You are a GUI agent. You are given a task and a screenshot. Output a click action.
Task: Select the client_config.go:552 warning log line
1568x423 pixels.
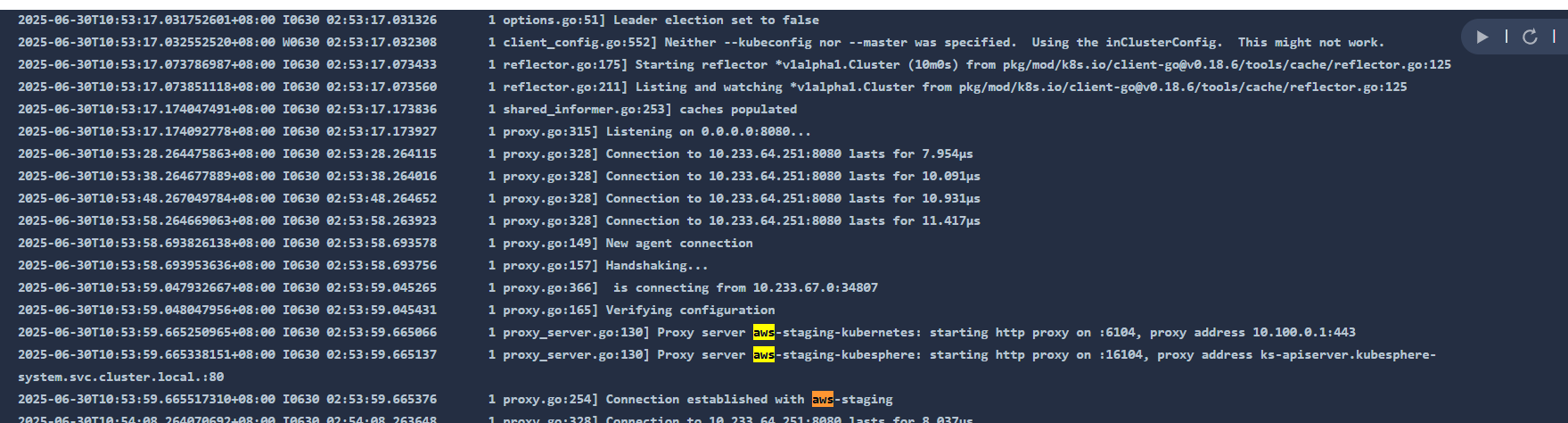[x=701, y=42]
